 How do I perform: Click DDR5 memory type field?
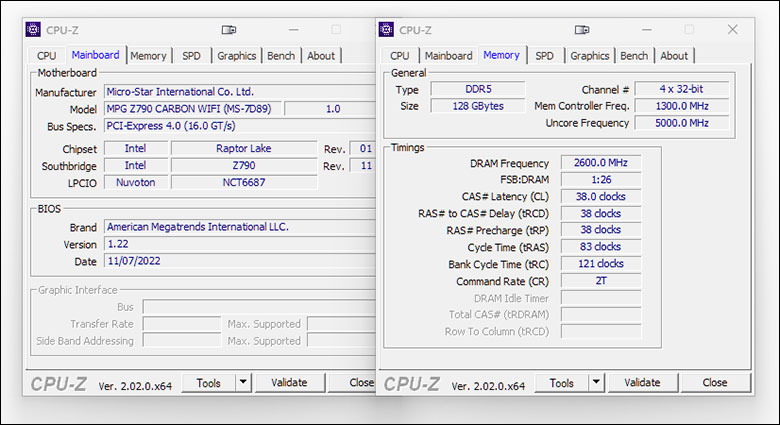pyautogui.click(x=478, y=89)
